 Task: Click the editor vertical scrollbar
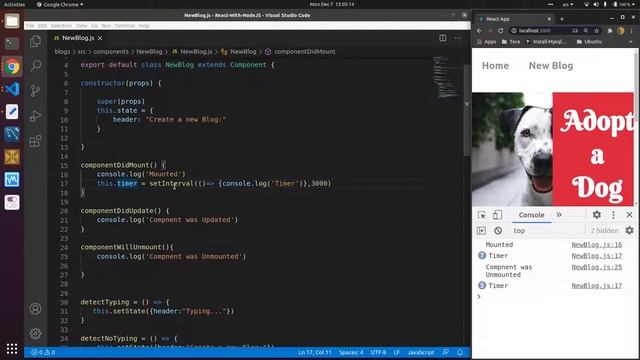[467, 110]
